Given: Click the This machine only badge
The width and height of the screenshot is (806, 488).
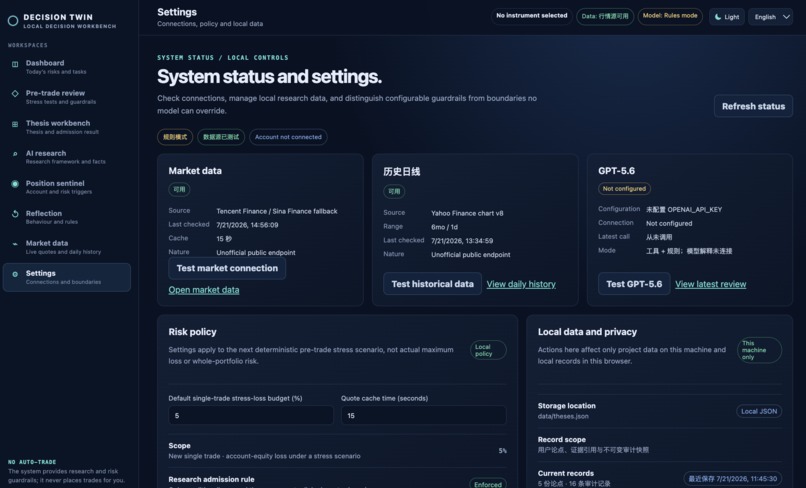Looking at the screenshot, I should pyautogui.click(x=759, y=350).
